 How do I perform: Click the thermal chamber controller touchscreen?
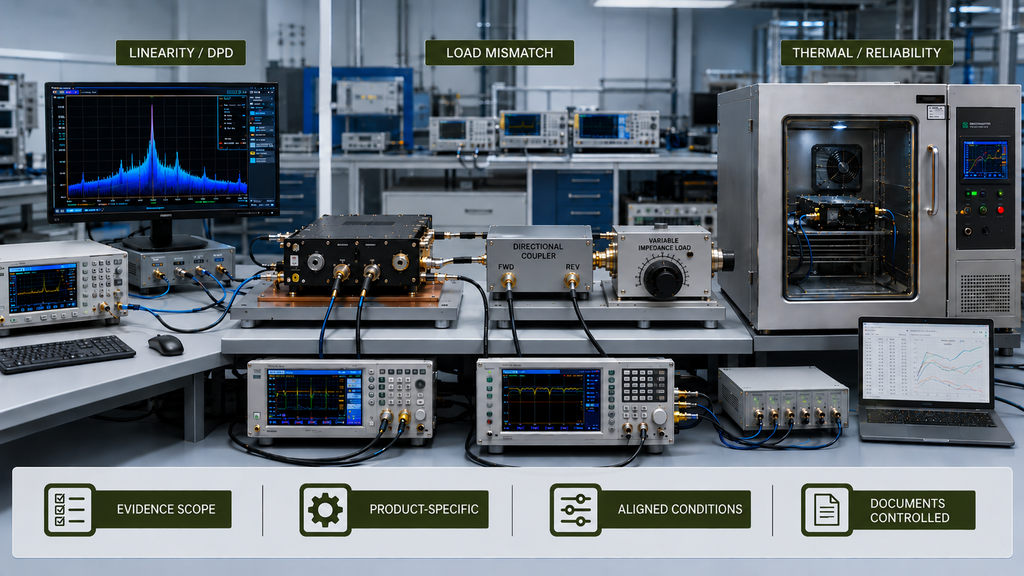(985, 160)
